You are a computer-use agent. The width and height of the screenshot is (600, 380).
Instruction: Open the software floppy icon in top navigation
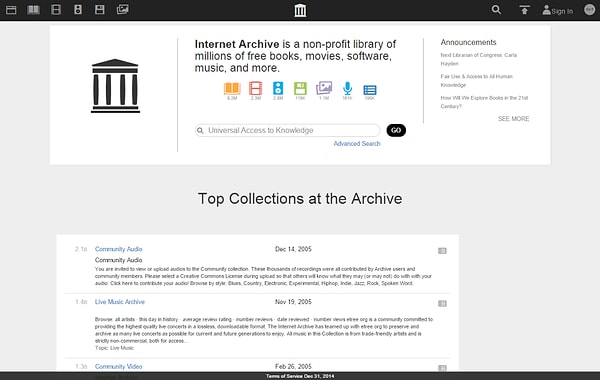[x=99, y=10]
